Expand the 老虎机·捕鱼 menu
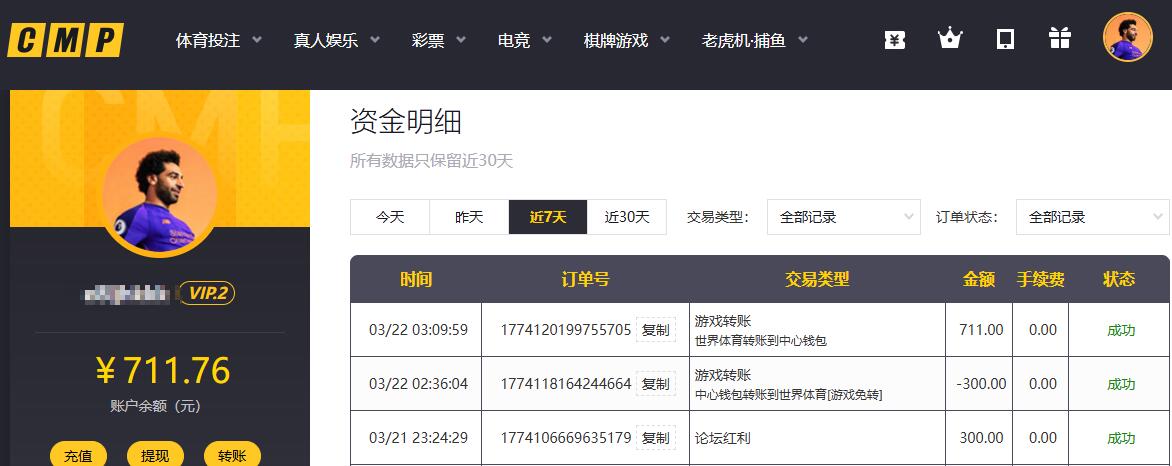Viewport: 1172px width, 466px height. 754,41
